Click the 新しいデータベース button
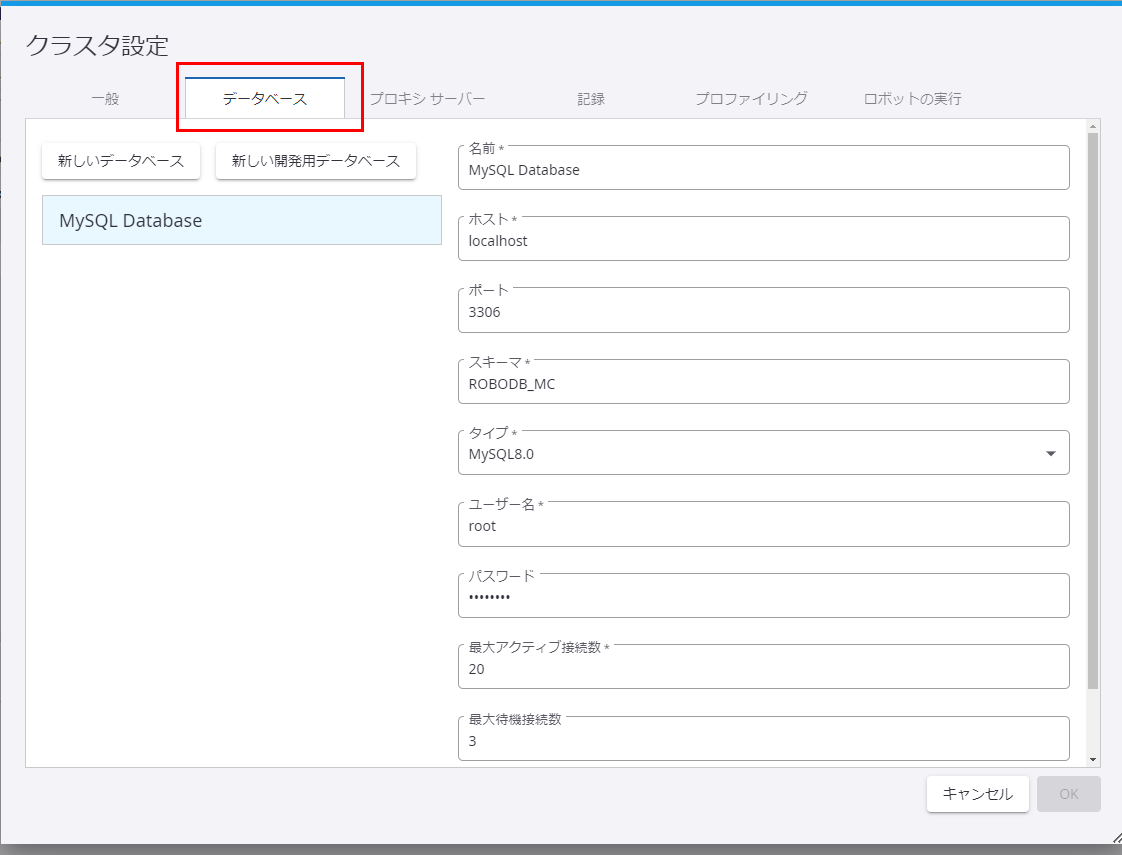Image resolution: width=1122 pixels, height=855 pixels. click(x=121, y=161)
